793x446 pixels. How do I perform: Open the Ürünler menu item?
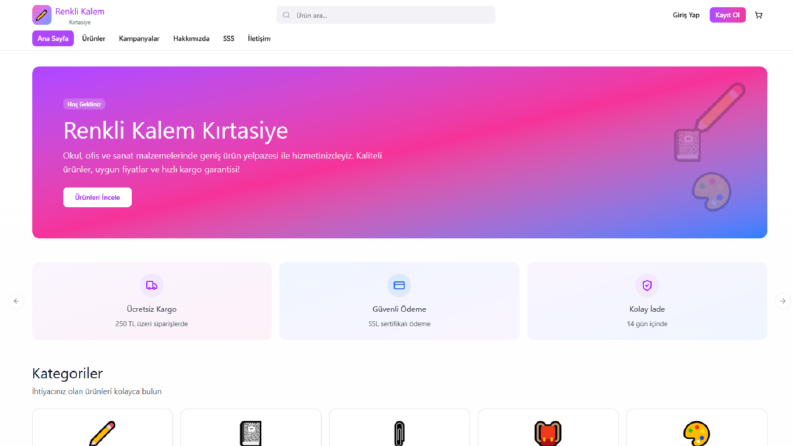pyautogui.click(x=94, y=38)
